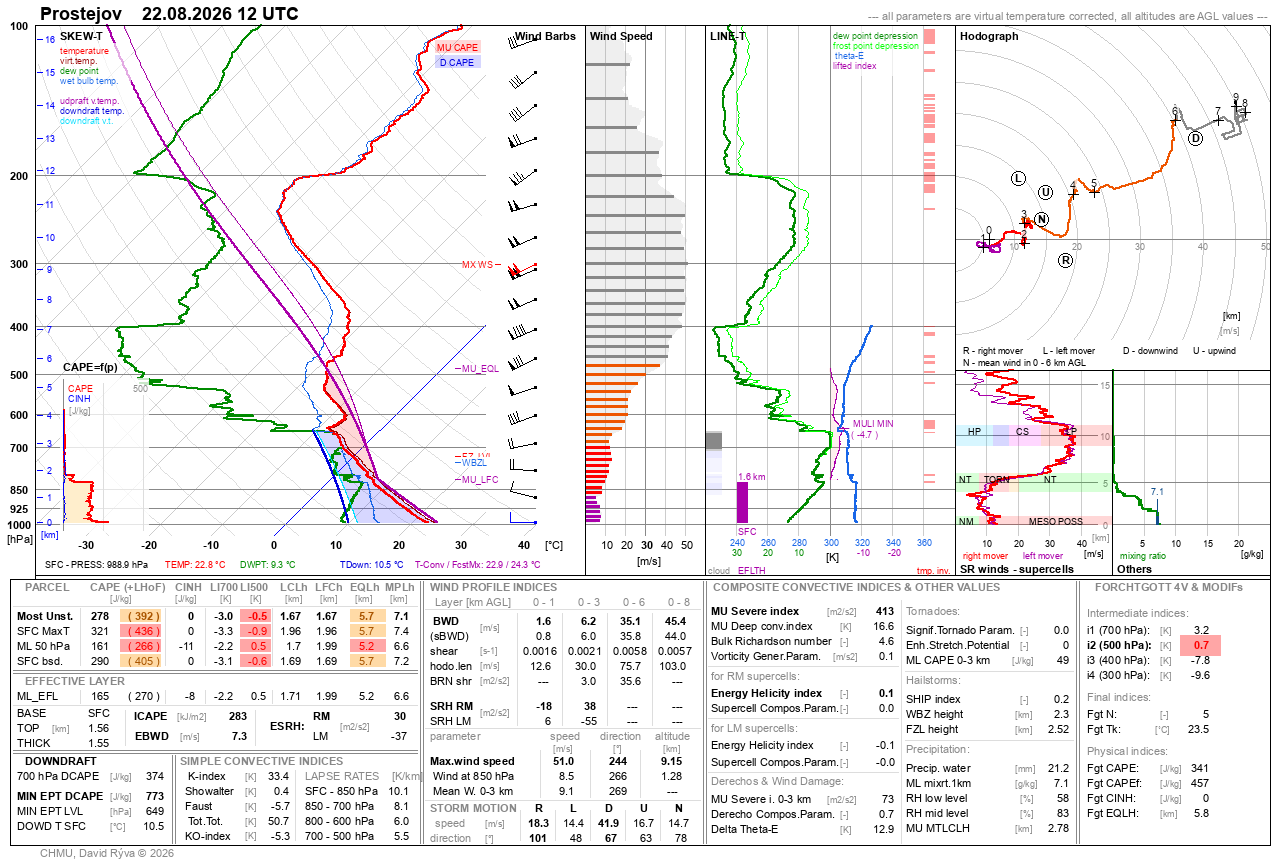Click the blue D CAPE legend box
Image resolution: width=1280 pixels, height=860 pixels.
458,62
